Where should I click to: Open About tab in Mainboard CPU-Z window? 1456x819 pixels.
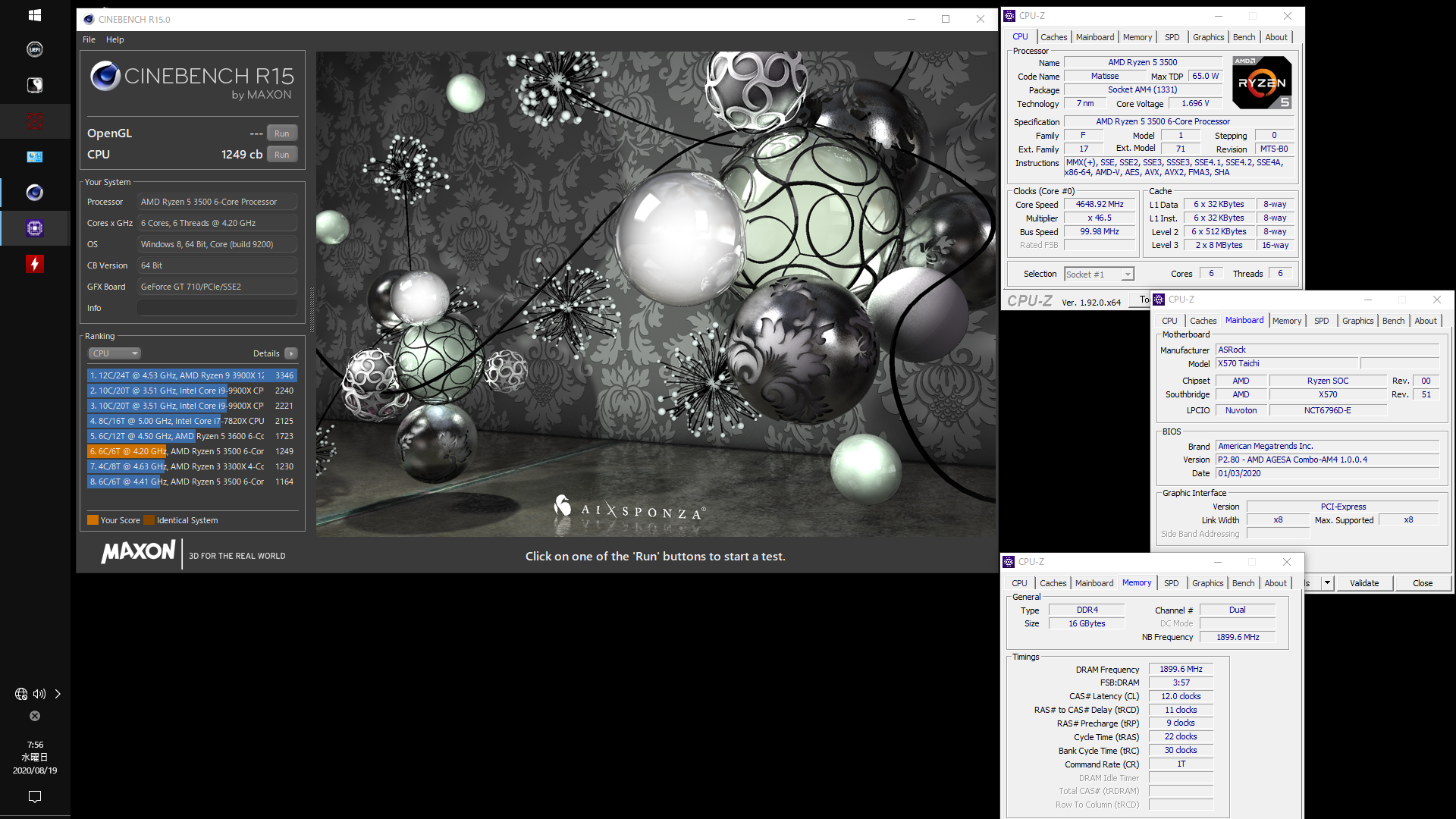click(1425, 321)
